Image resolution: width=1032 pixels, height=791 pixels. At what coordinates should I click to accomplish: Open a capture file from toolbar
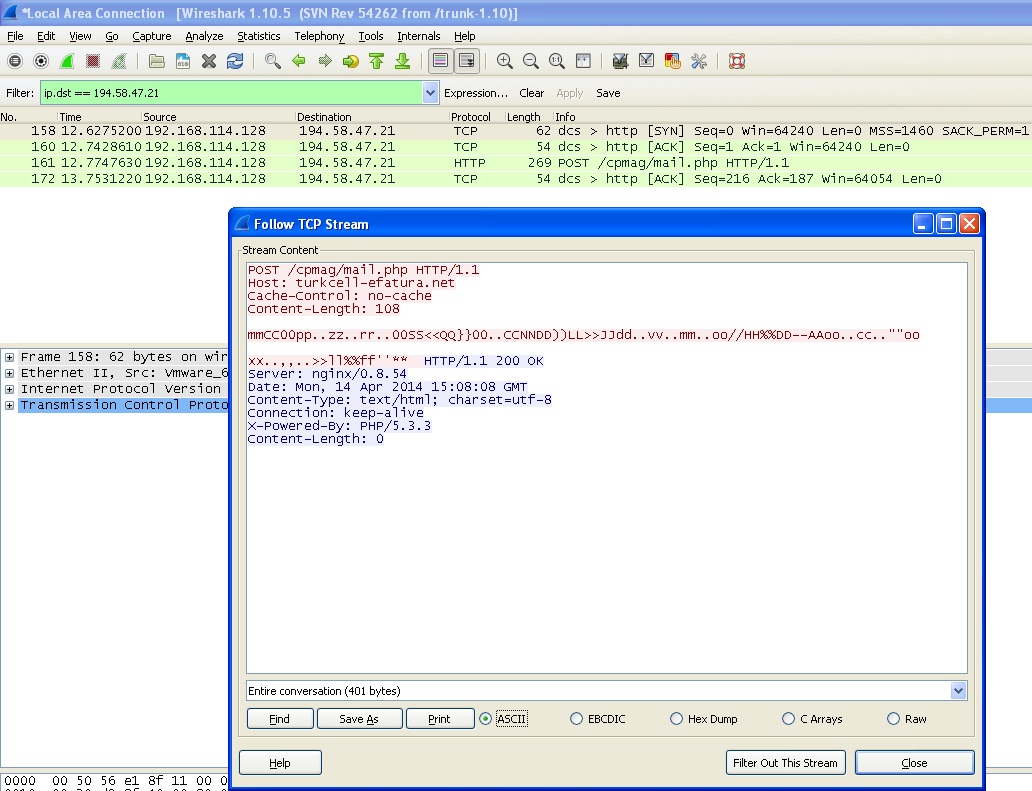tap(157, 61)
